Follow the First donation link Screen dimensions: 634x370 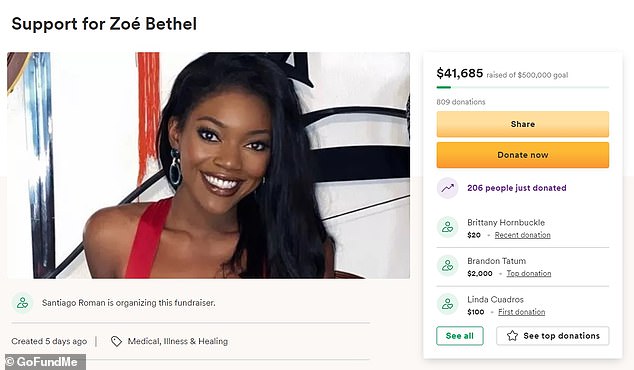522,312
